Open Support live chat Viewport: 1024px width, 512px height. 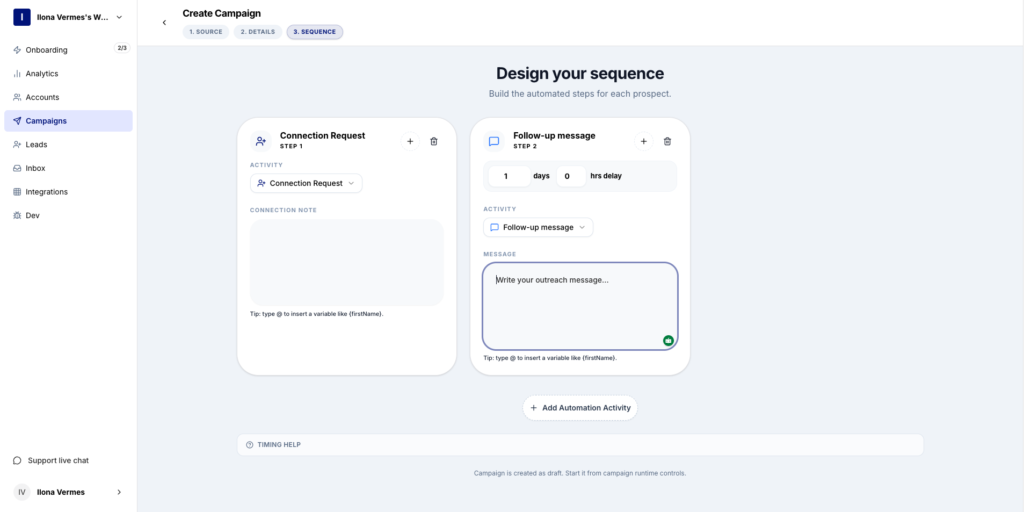(58, 460)
